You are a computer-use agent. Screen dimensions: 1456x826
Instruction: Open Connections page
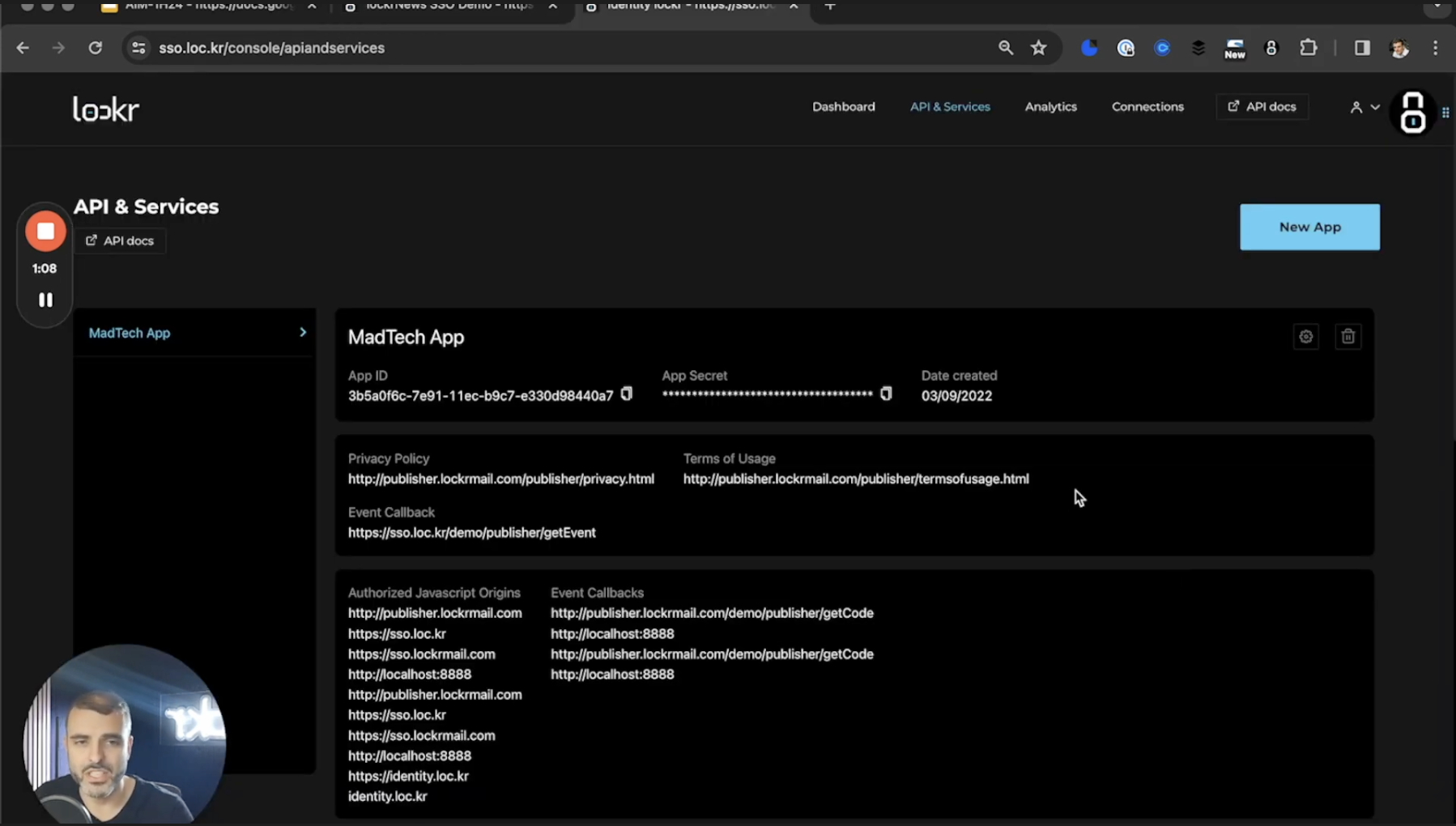click(x=1147, y=107)
